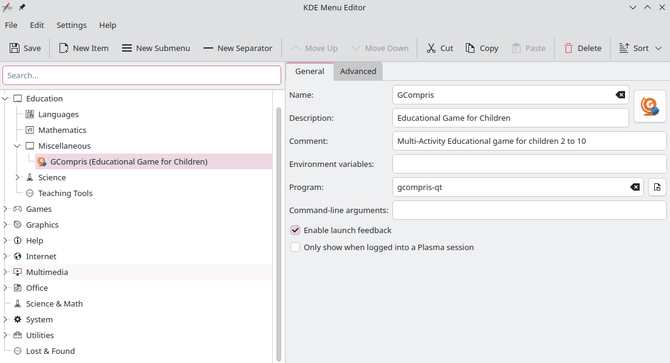Click the Multimedia monitor icon
This screenshot has width=670, height=363.
click(18, 272)
